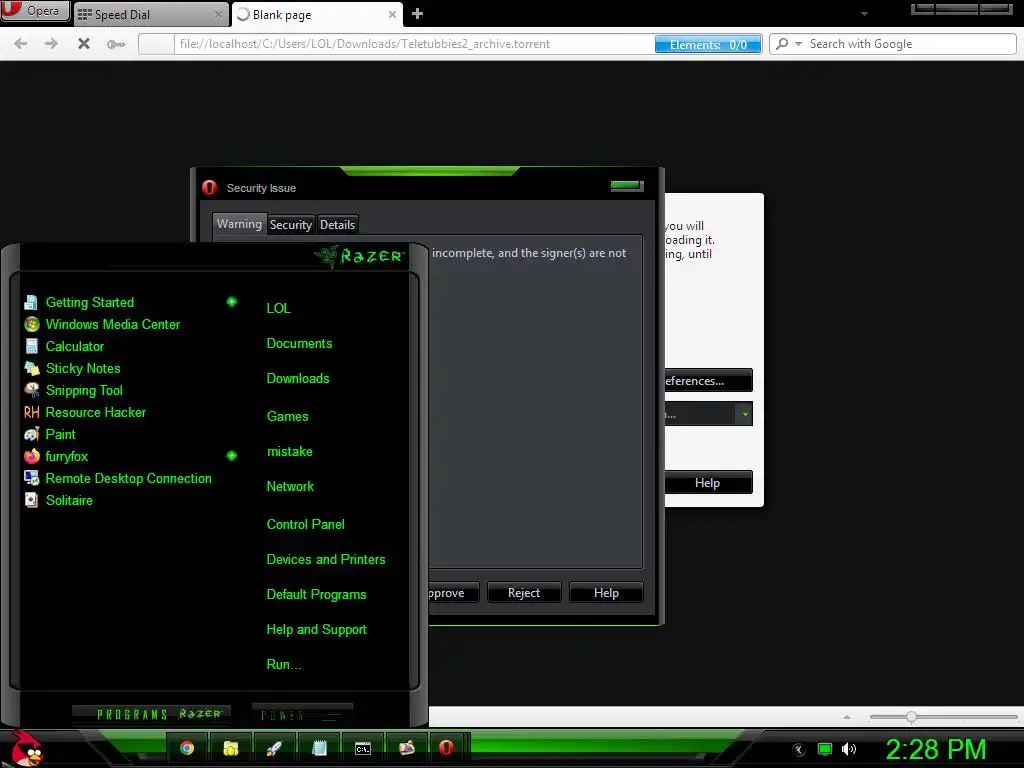Open a new tab with plus button
Viewport: 1024px width, 768px height.
pyautogui.click(x=417, y=14)
